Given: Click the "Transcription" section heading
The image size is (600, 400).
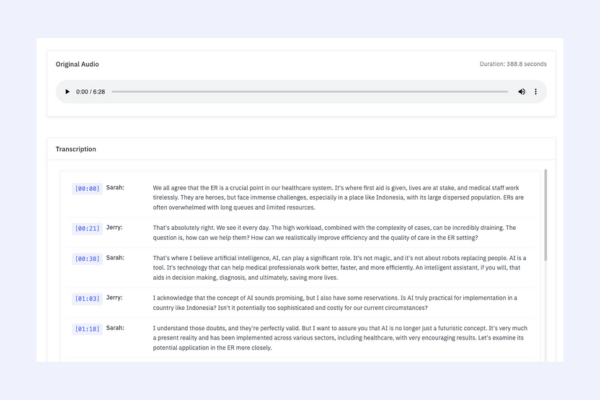Looking at the screenshot, I should point(76,149).
